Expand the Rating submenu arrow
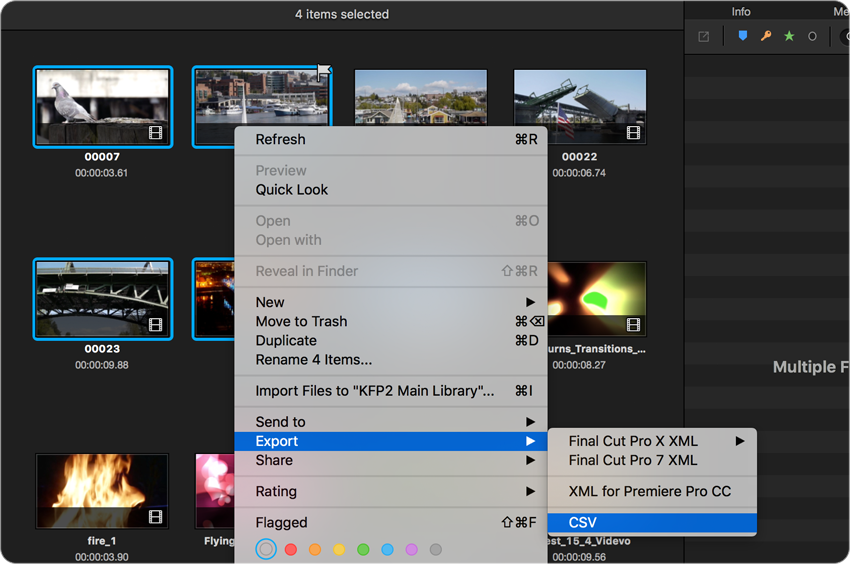The height and width of the screenshot is (564, 850). pos(530,491)
